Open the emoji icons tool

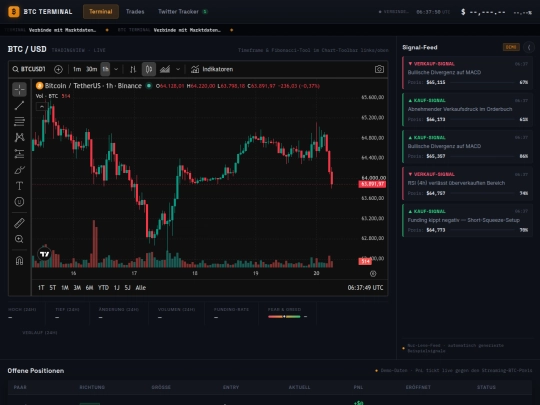19,202
